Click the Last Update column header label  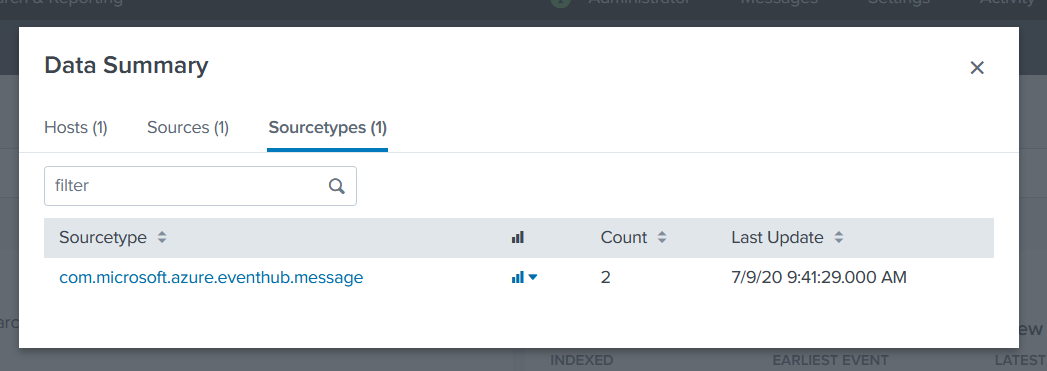pyautogui.click(x=777, y=238)
